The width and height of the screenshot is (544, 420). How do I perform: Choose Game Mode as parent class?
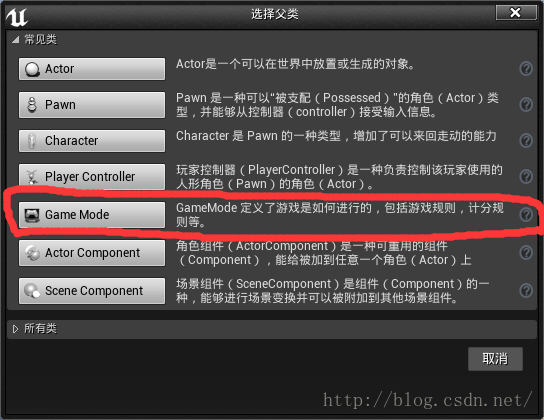coord(92,215)
